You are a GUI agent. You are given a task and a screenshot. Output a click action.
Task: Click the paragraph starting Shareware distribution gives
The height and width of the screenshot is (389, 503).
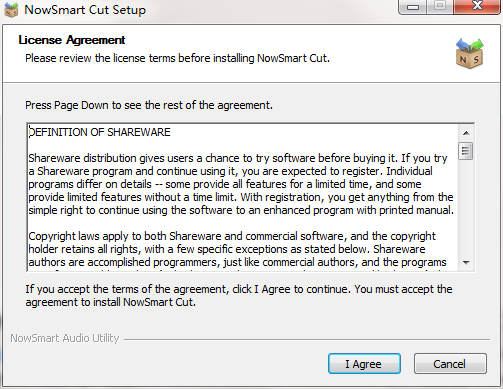(x=241, y=184)
